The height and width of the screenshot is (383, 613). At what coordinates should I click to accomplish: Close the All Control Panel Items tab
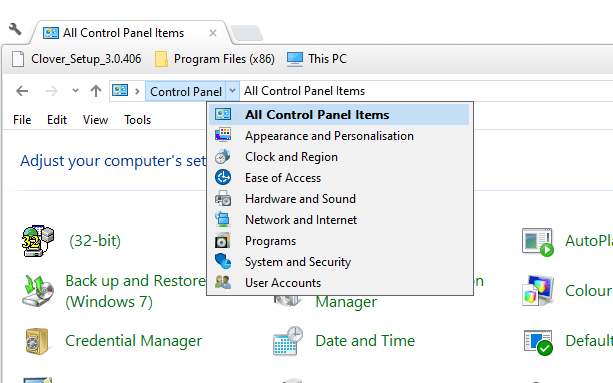pyautogui.click(x=213, y=33)
